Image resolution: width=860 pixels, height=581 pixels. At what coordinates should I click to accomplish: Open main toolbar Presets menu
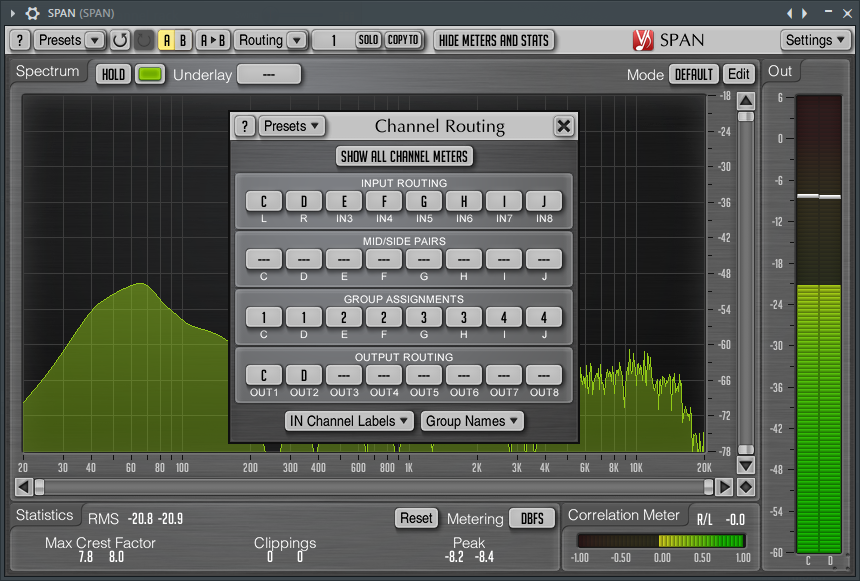click(x=69, y=40)
